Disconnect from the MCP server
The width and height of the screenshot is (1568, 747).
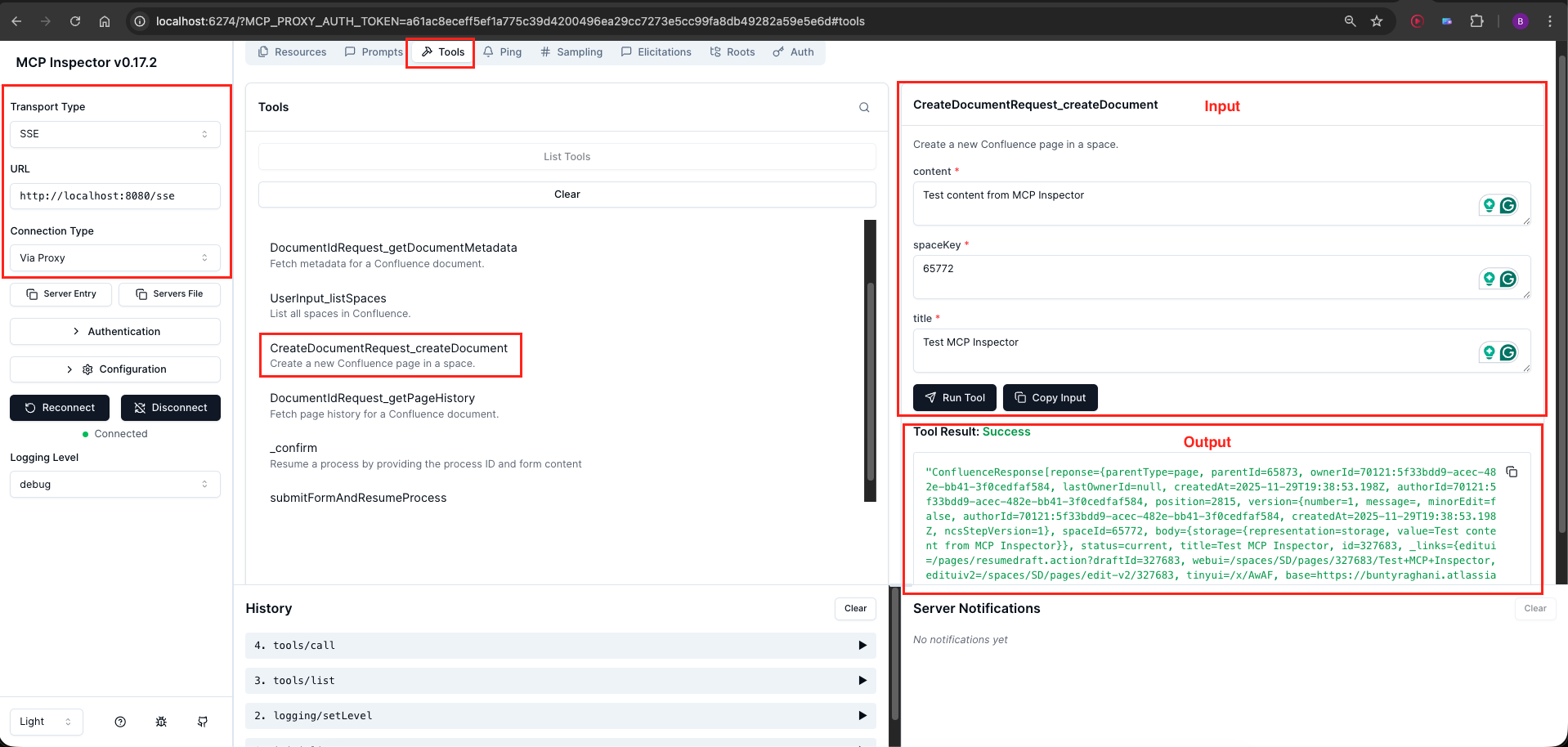[170, 407]
